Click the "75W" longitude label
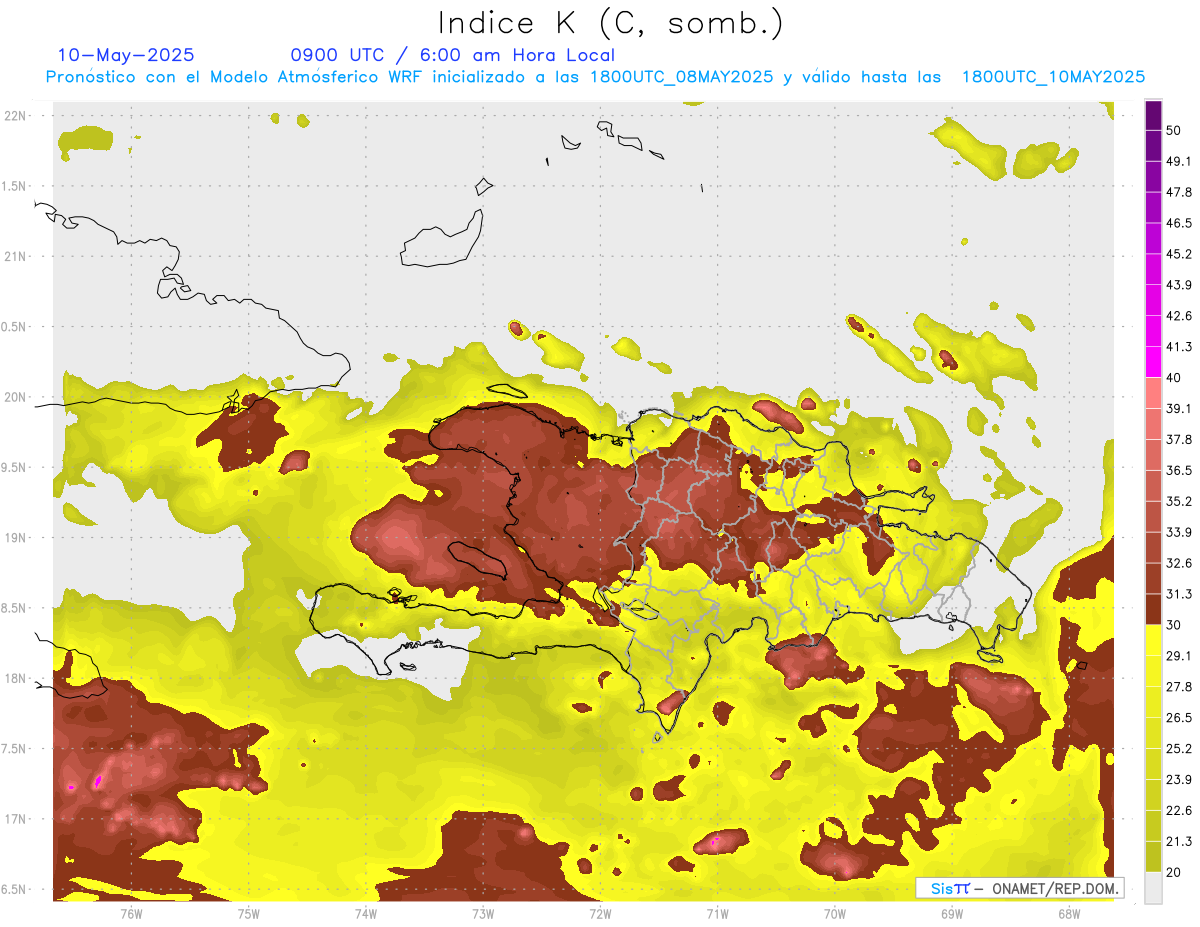 point(249,912)
